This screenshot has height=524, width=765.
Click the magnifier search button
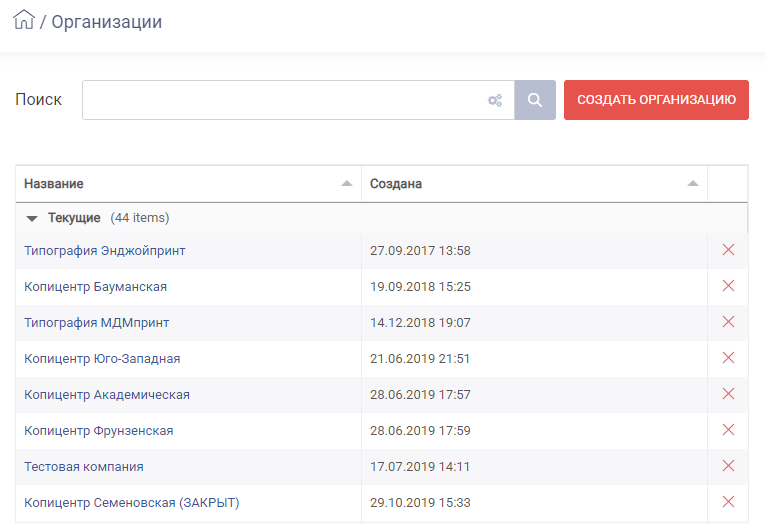click(535, 100)
